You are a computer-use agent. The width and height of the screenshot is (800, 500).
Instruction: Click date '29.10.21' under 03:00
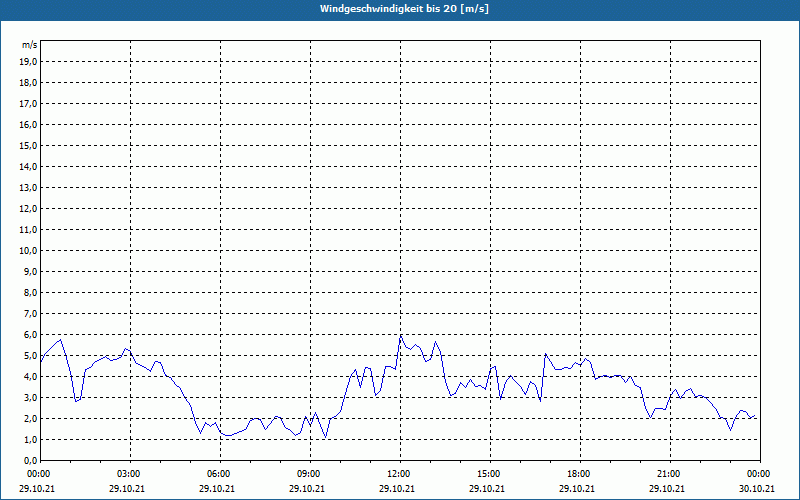127,488
